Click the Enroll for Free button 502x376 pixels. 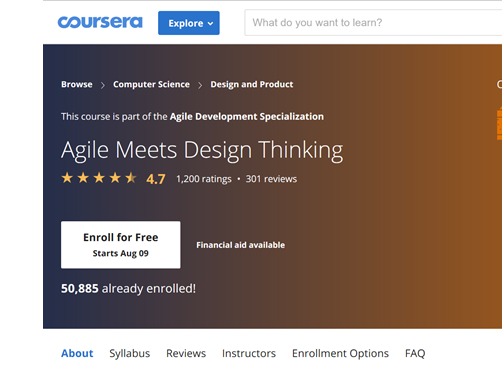click(x=121, y=245)
